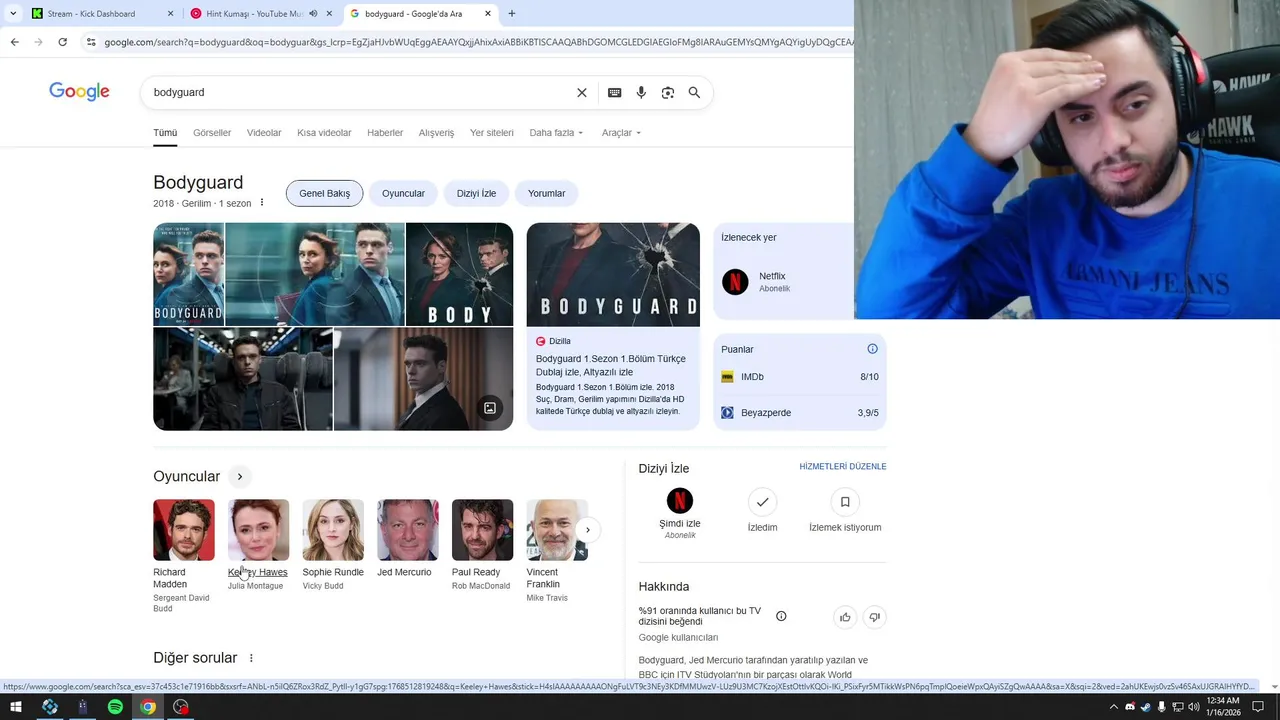Open info icon beside Puanlar

[872, 349]
